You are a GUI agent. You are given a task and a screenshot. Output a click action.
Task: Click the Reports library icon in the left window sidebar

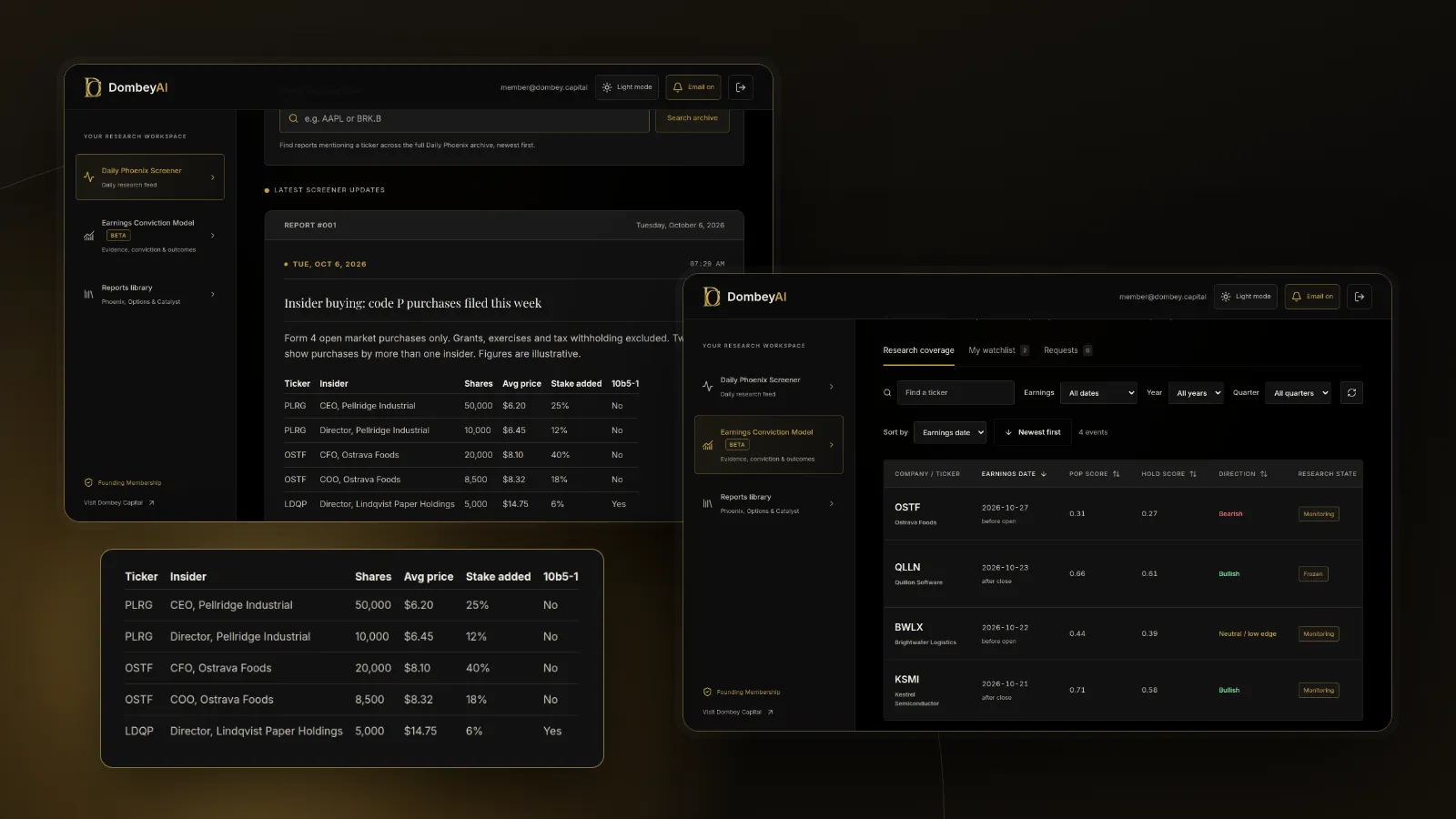pos(88,294)
